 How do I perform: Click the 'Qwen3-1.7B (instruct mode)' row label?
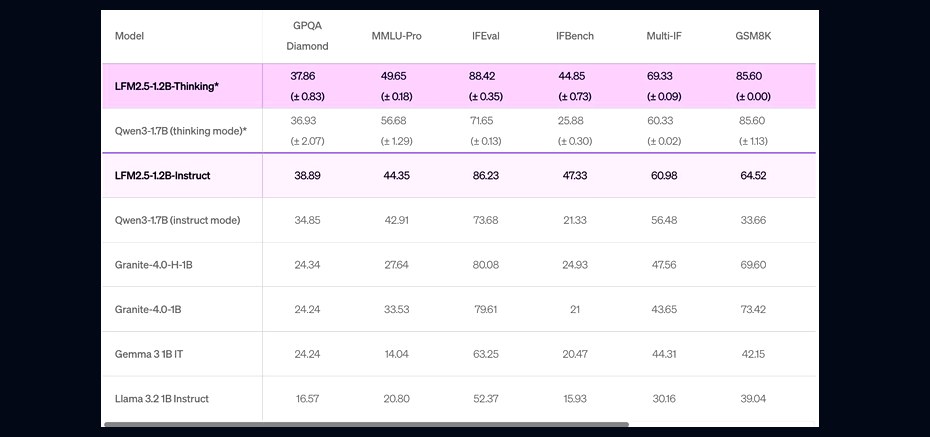pos(177,220)
